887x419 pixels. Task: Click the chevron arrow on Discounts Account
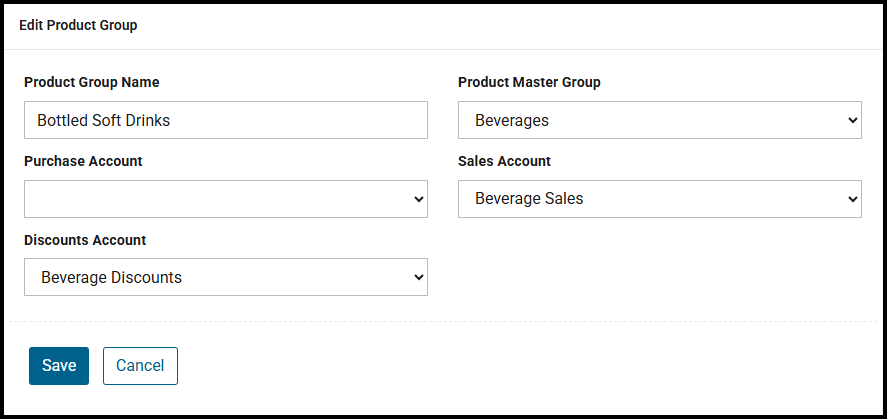click(x=418, y=277)
